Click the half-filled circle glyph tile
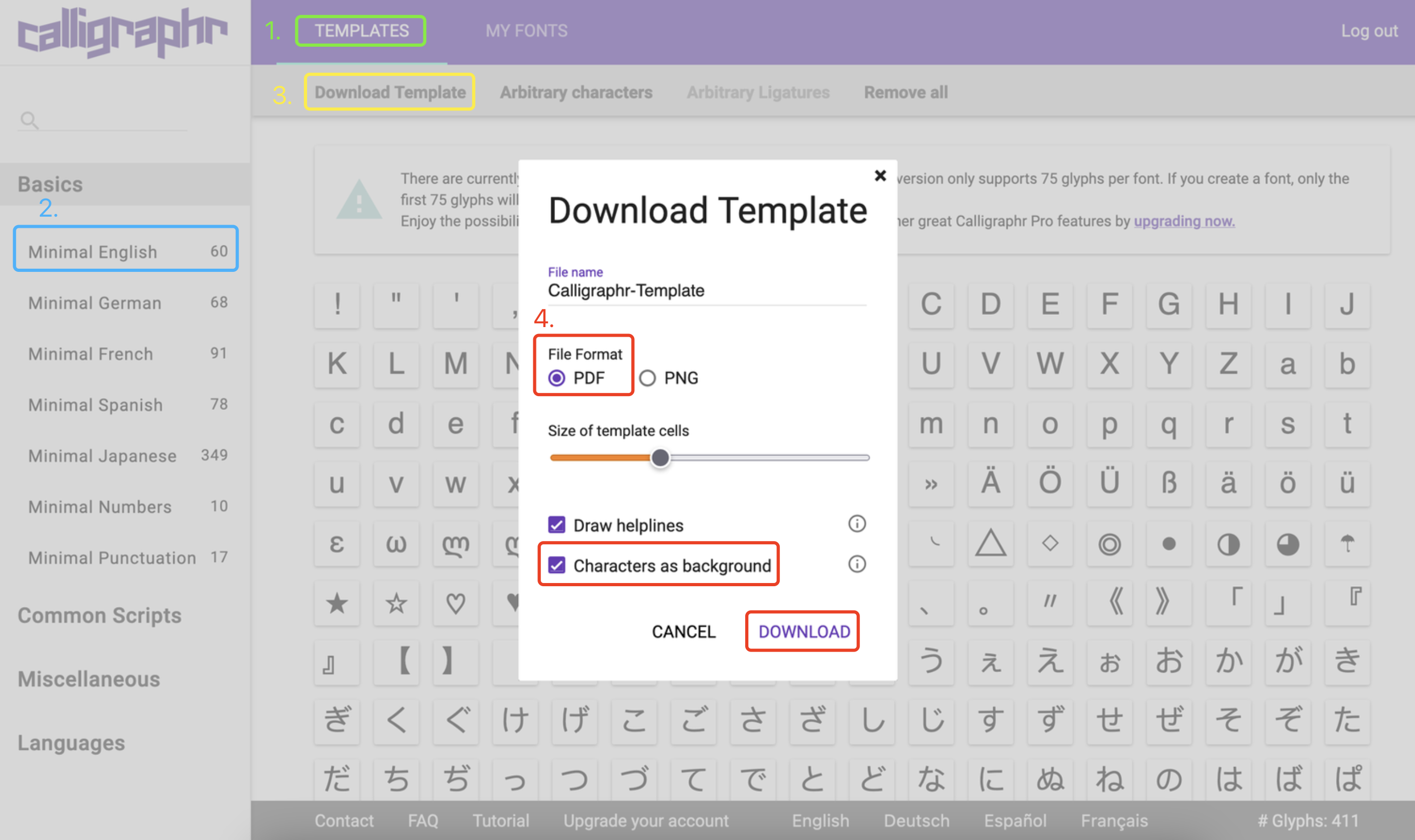The image size is (1415, 840). point(1228,543)
